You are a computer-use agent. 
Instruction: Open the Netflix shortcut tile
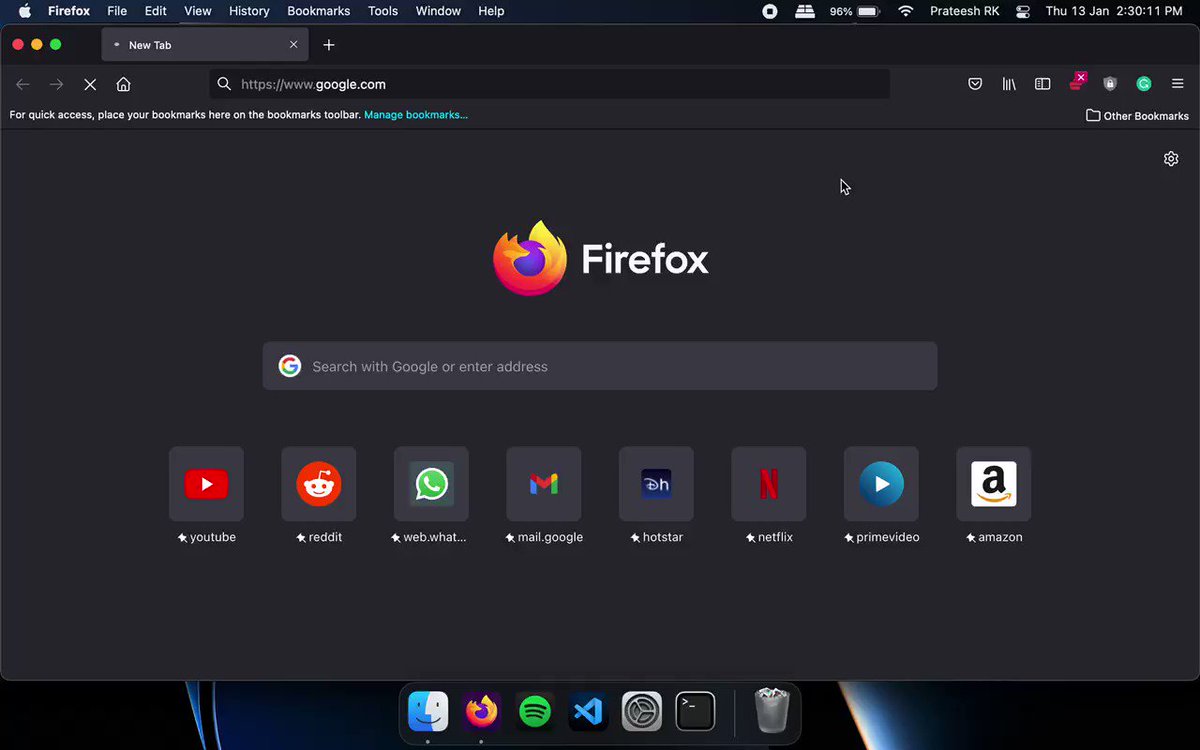click(769, 484)
